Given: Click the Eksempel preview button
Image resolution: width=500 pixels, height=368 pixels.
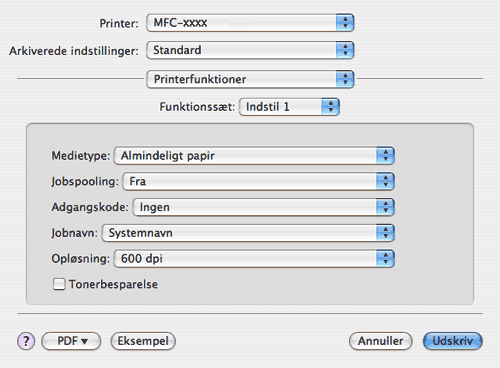Looking at the screenshot, I should pyautogui.click(x=143, y=341).
